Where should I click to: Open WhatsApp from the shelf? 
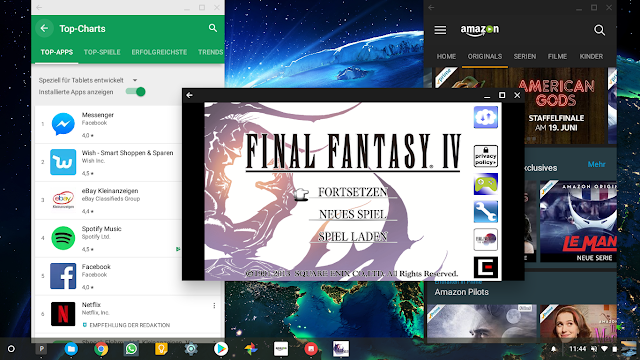point(131,349)
